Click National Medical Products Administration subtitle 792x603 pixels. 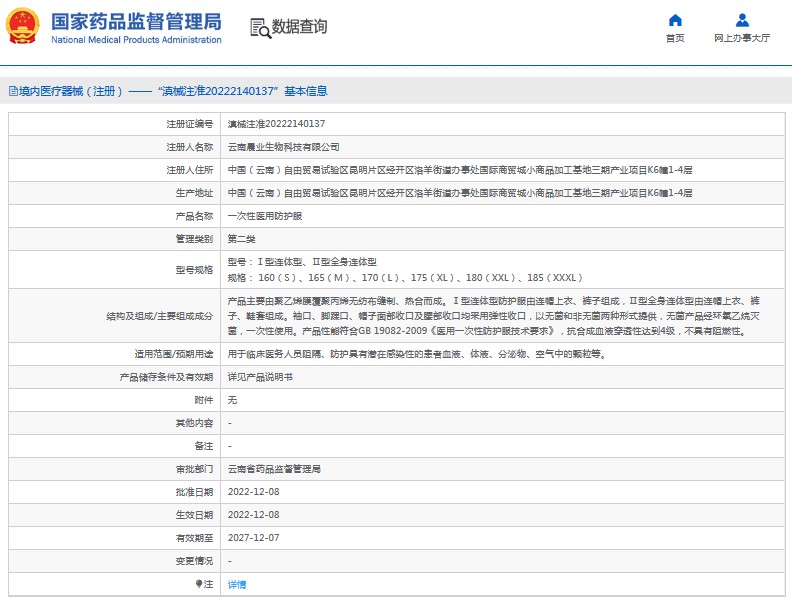136,40
